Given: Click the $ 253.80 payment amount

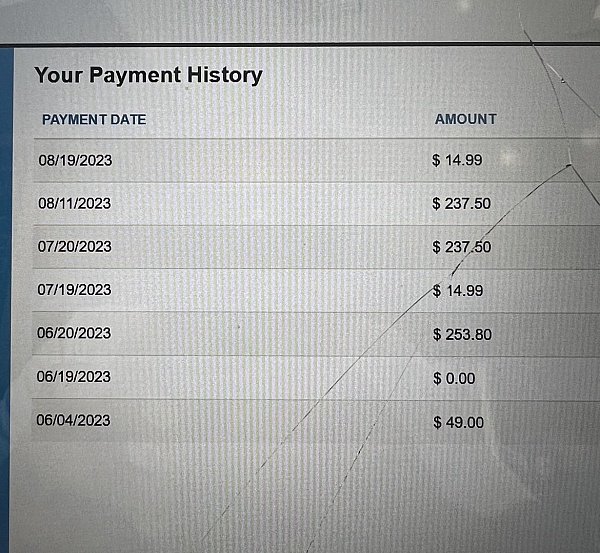Looking at the screenshot, I should pyautogui.click(x=462, y=334).
